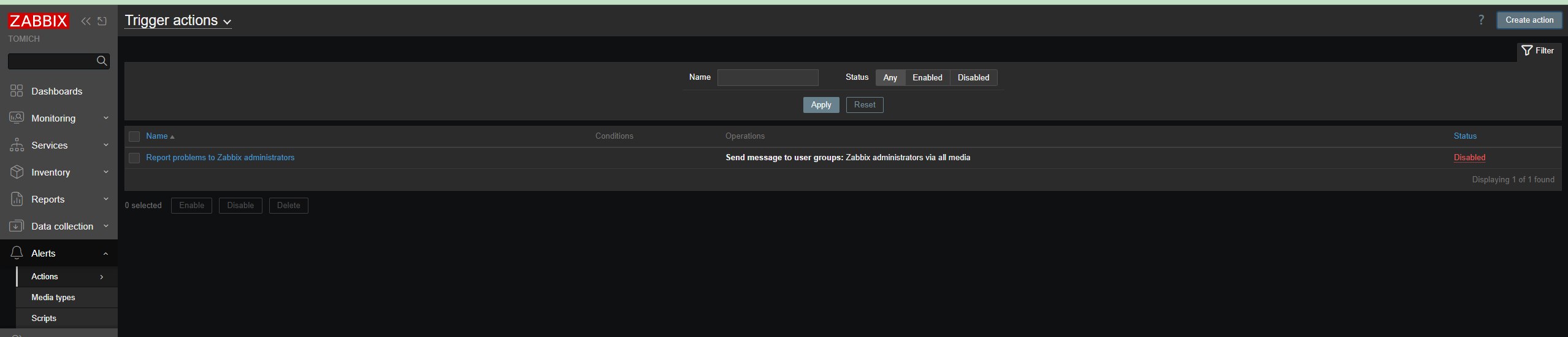Click the Send message to user groups operation text
The image size is (1568, 337).
847,158
